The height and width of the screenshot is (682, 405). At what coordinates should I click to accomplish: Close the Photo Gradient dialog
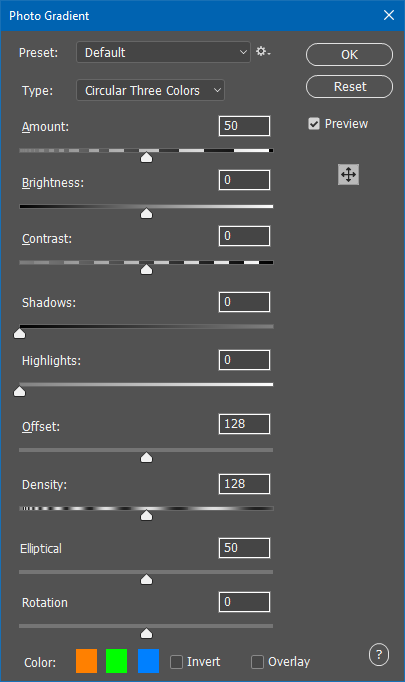pyautogui.click(x=389, y=15)
